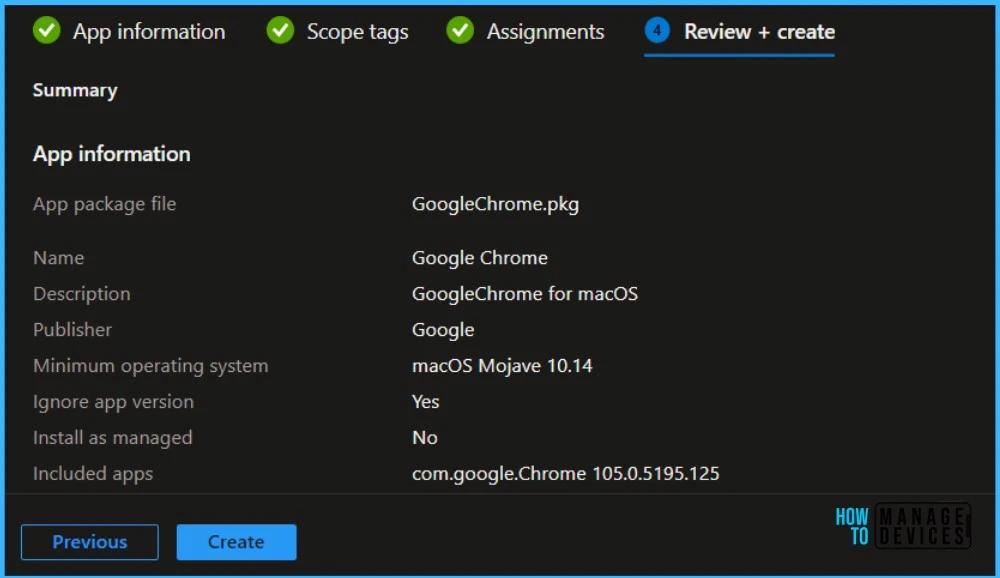Click 'com.google.Chrome 105.0.5195.125' text
The width and height of the screenshot is (1000, 578).
[566, 473]
